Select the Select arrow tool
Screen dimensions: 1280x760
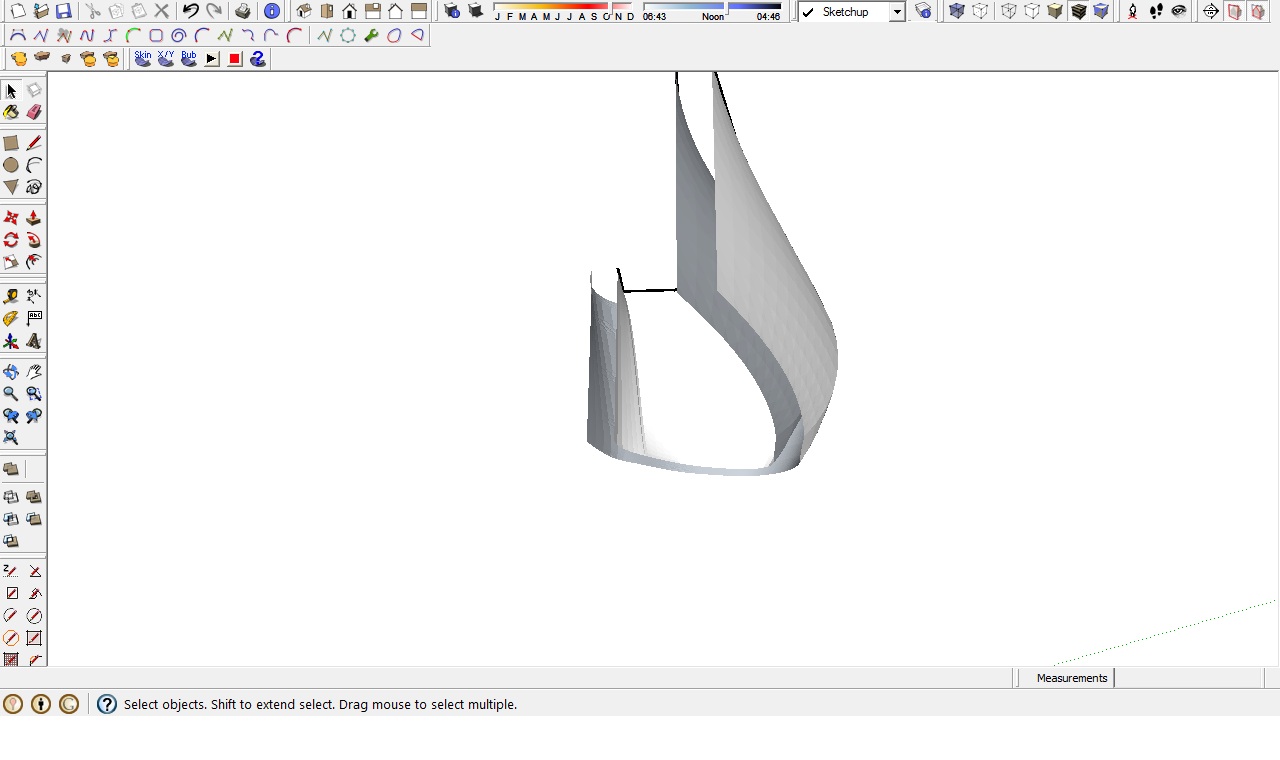(x=11, y=91)
